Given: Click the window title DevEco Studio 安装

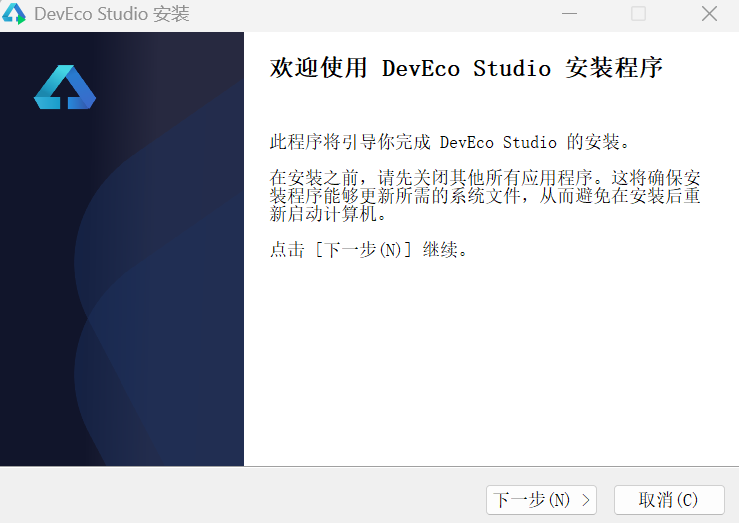Looking at the screenshot, I should (x=112, y=14).
